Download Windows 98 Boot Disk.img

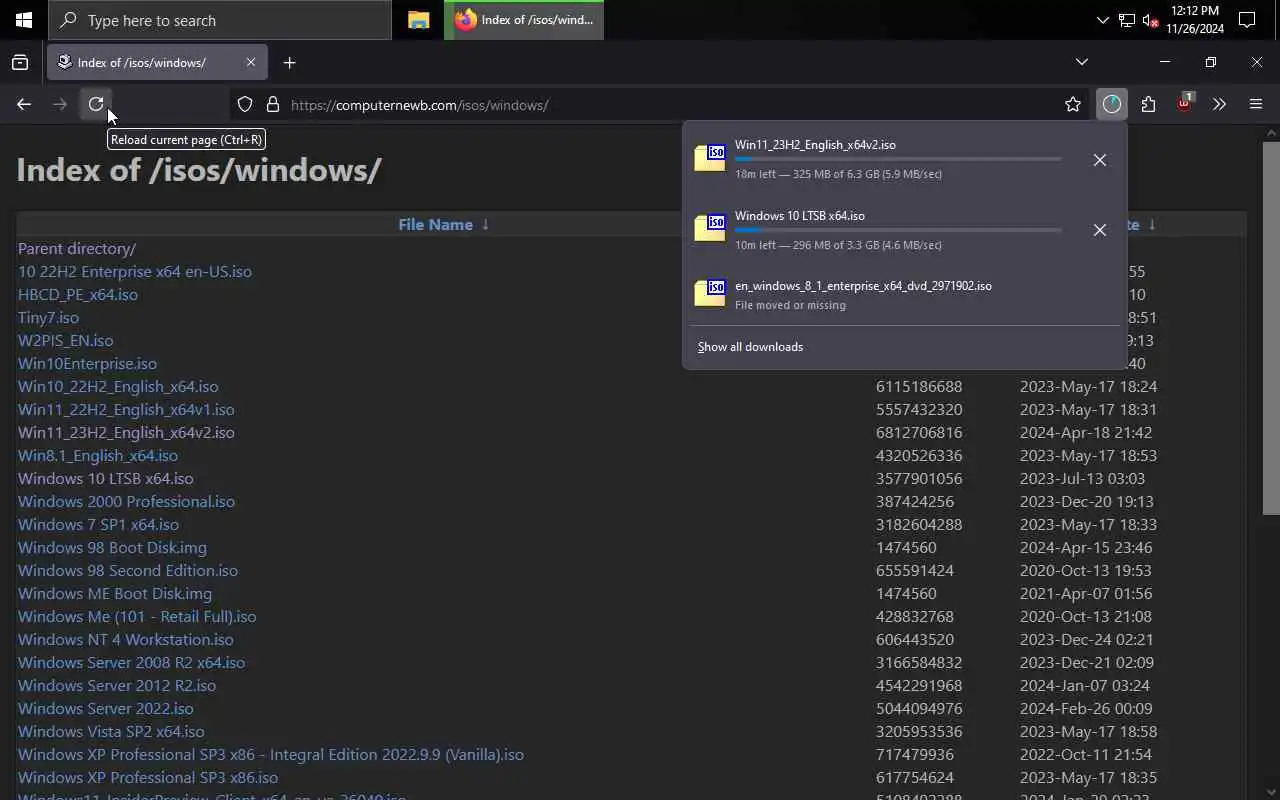coord(112,547)
